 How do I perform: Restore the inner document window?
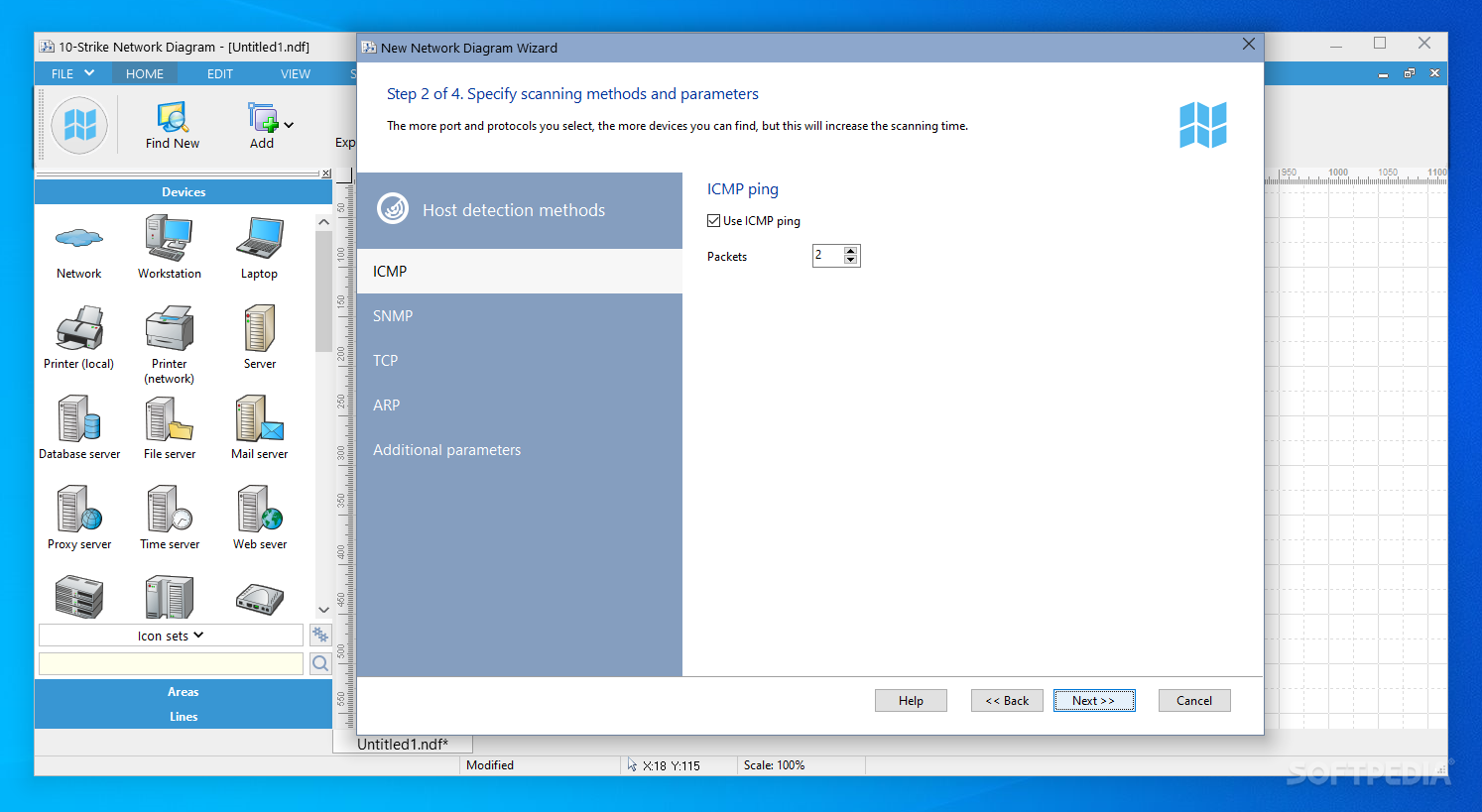click(x=1409, y=73)
